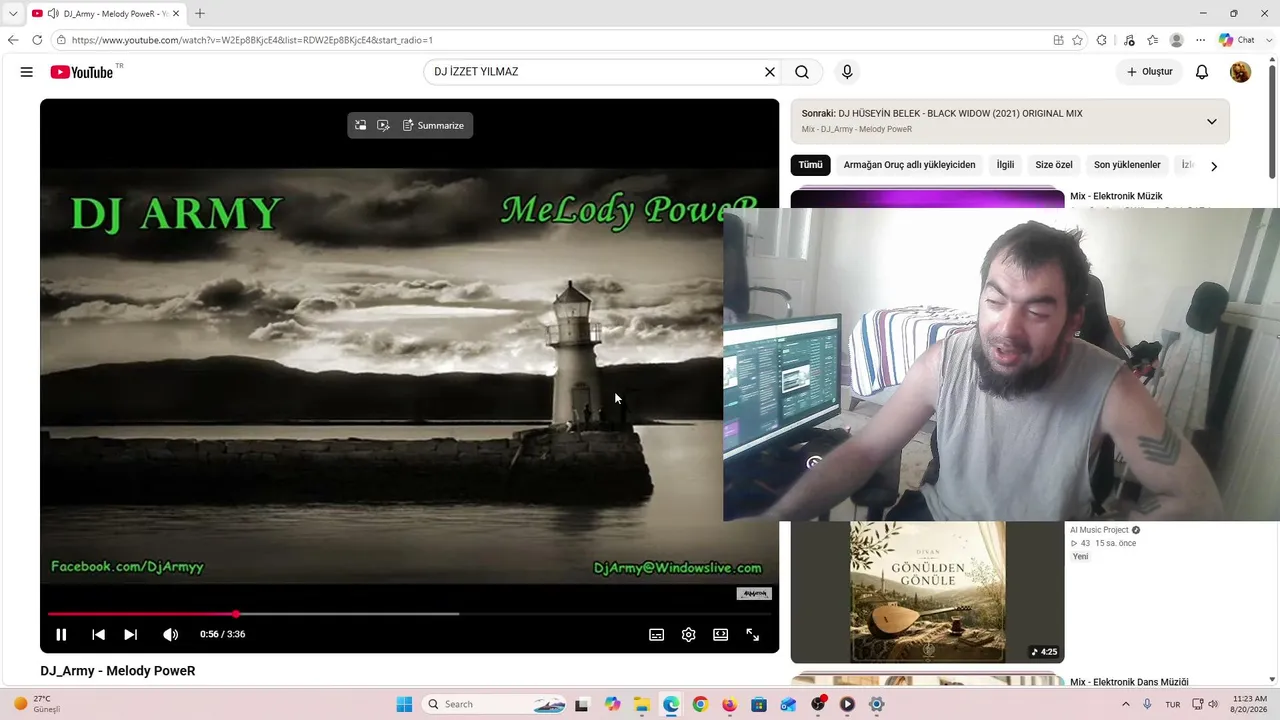The height and width of the screenshot is (720, 1280).
Task: Open the app-install icon in the address bar
Action: 1058,40
